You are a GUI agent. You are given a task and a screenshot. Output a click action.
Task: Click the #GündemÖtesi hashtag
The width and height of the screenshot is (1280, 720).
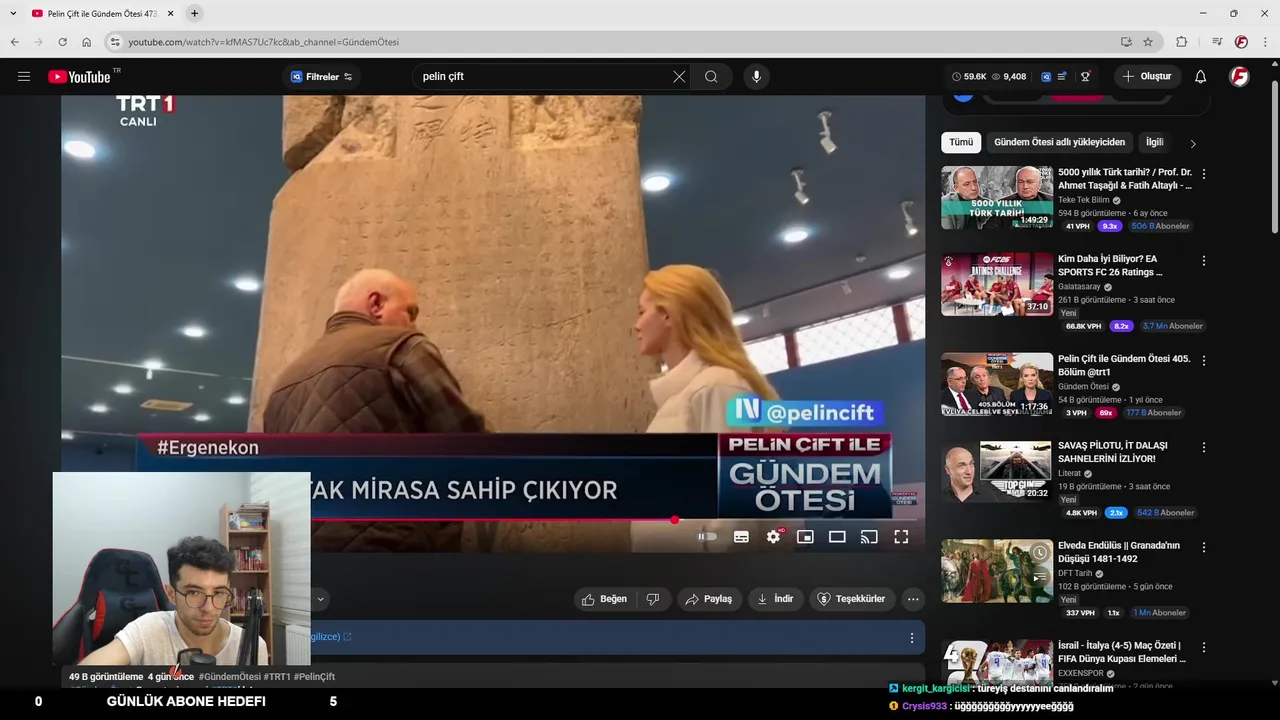point(229,677)
